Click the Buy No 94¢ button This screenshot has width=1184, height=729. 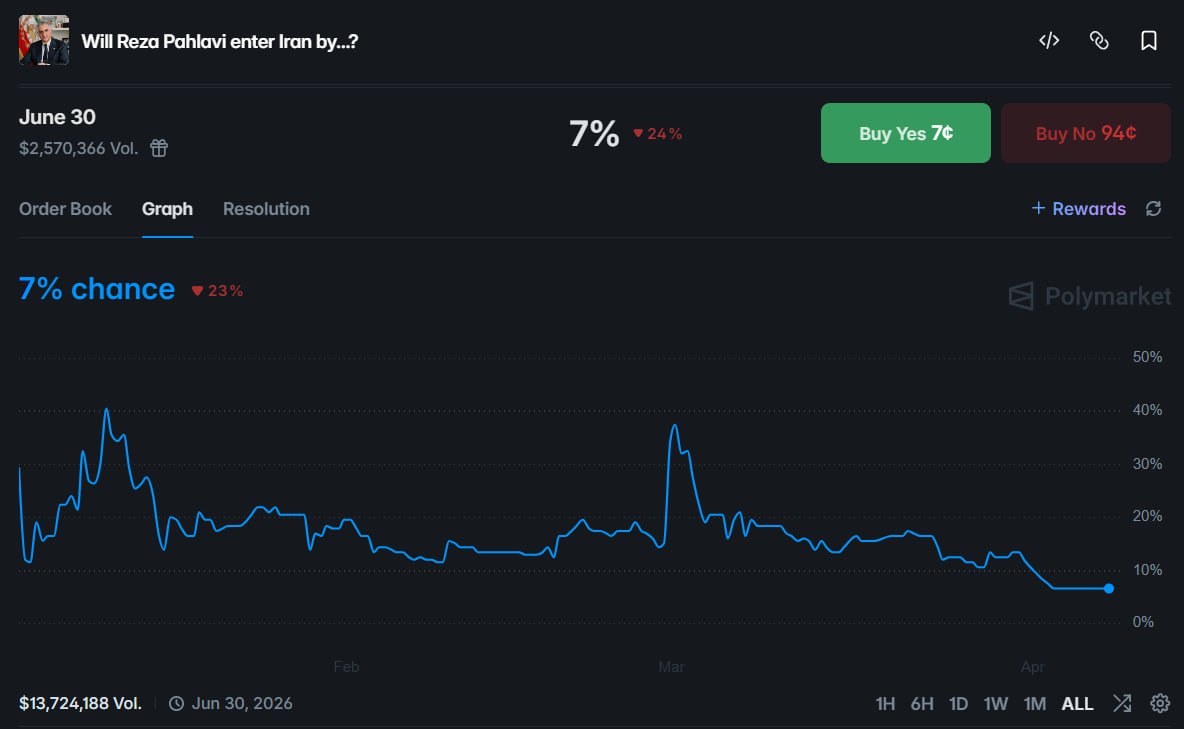tap(1086, 132)
